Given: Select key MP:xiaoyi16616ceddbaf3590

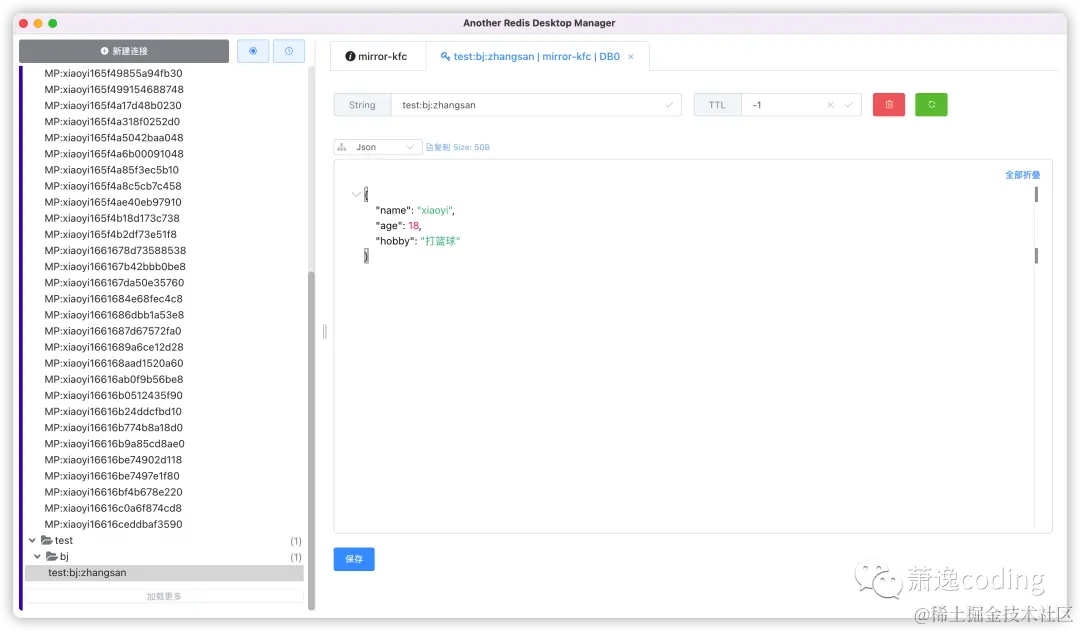Looking at the screenshot, I should [x=114, y=524].
